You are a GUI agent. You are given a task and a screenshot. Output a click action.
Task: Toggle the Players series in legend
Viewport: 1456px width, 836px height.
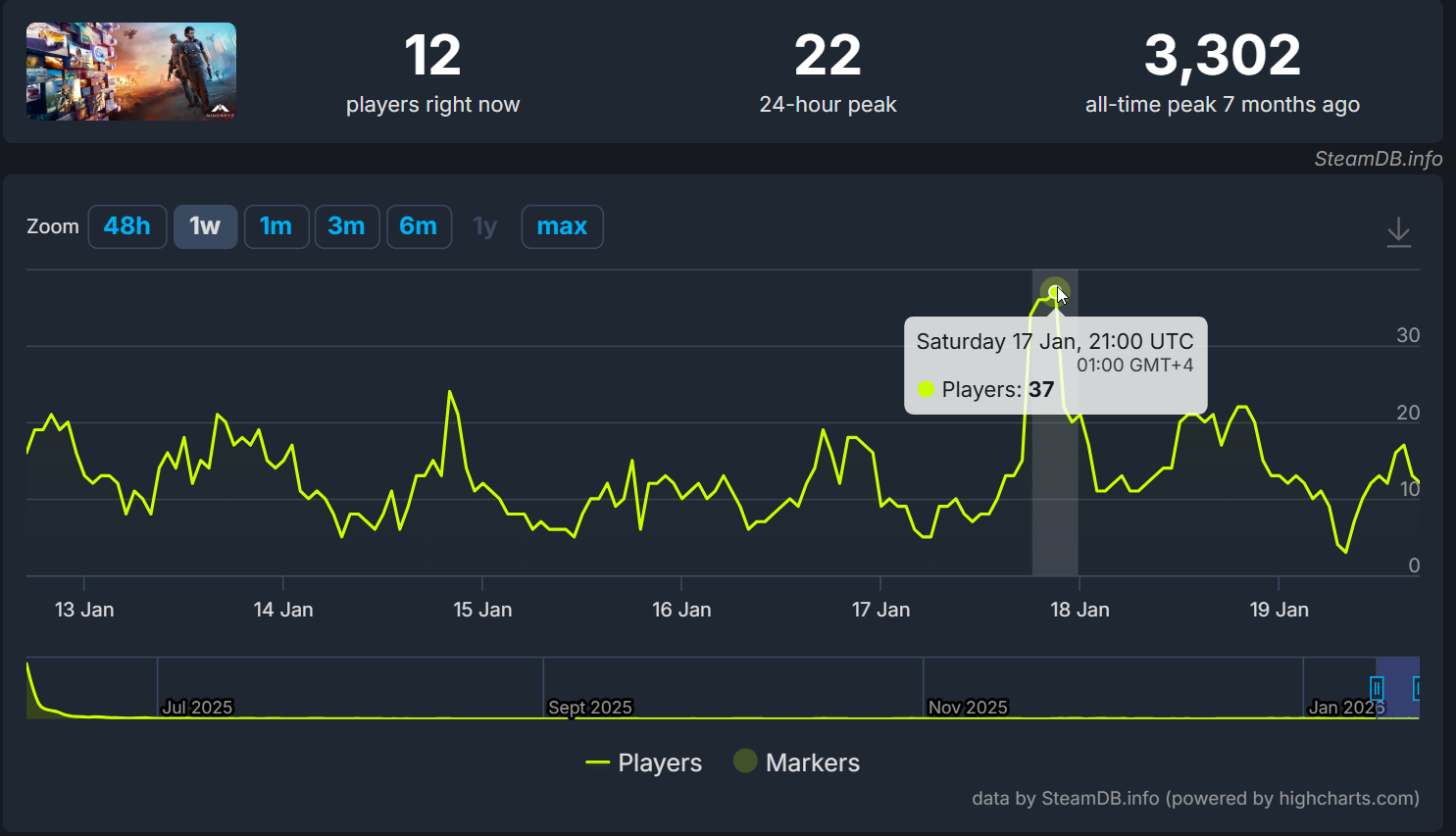coord(644,762)
